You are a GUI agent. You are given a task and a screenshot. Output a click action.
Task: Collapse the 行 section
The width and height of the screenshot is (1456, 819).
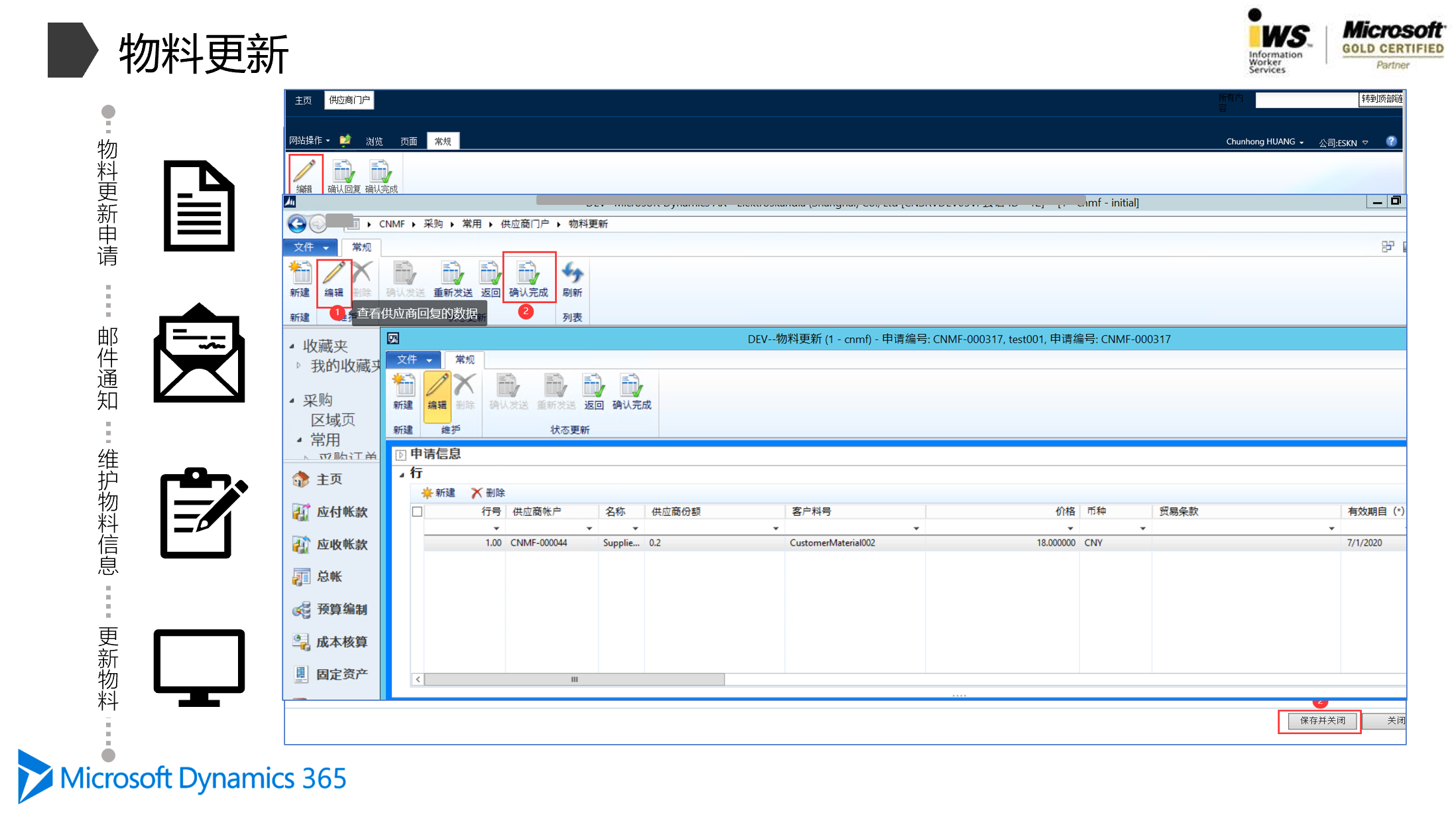pos(402,475)
